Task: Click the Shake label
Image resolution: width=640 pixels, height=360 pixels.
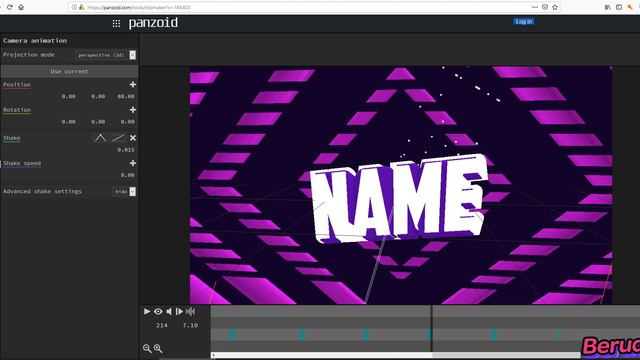Action: click(11, 138)
